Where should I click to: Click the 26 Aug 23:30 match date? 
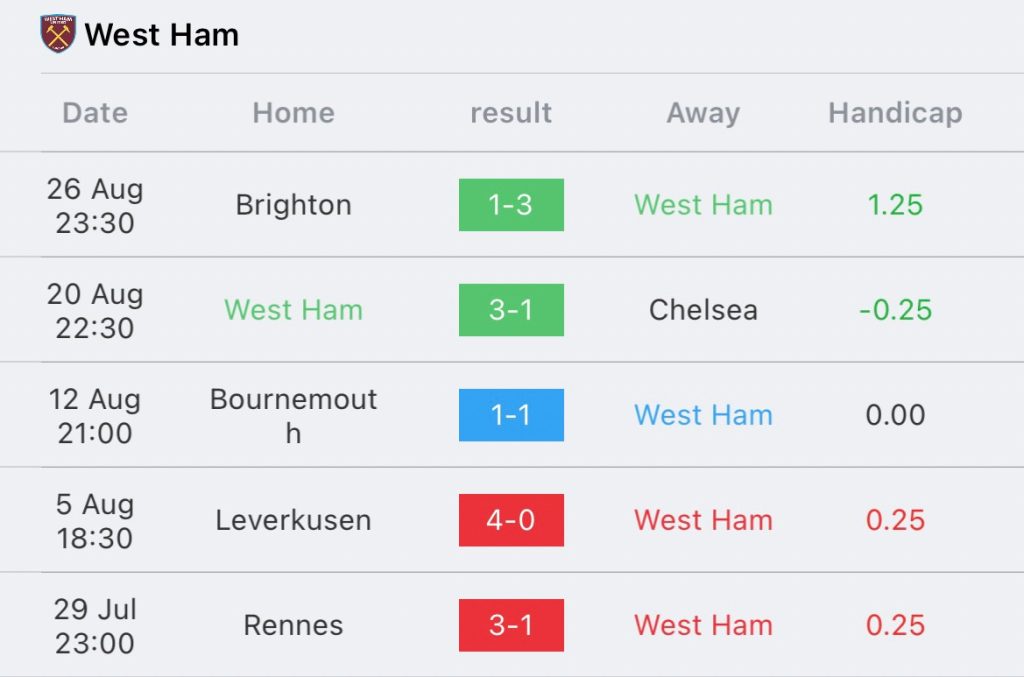(x=95, y=206)
